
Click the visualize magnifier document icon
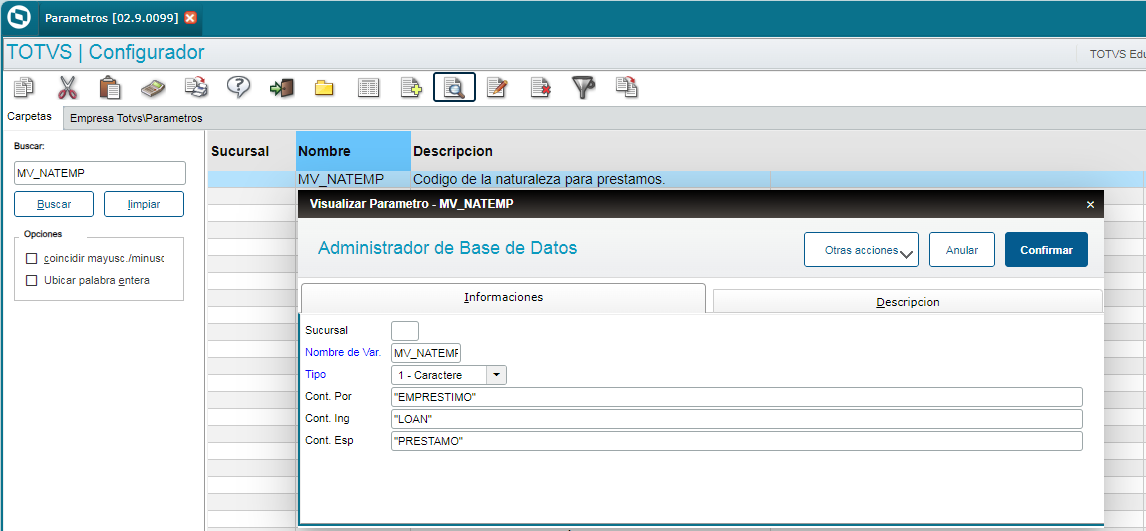[x=455, y=88]
